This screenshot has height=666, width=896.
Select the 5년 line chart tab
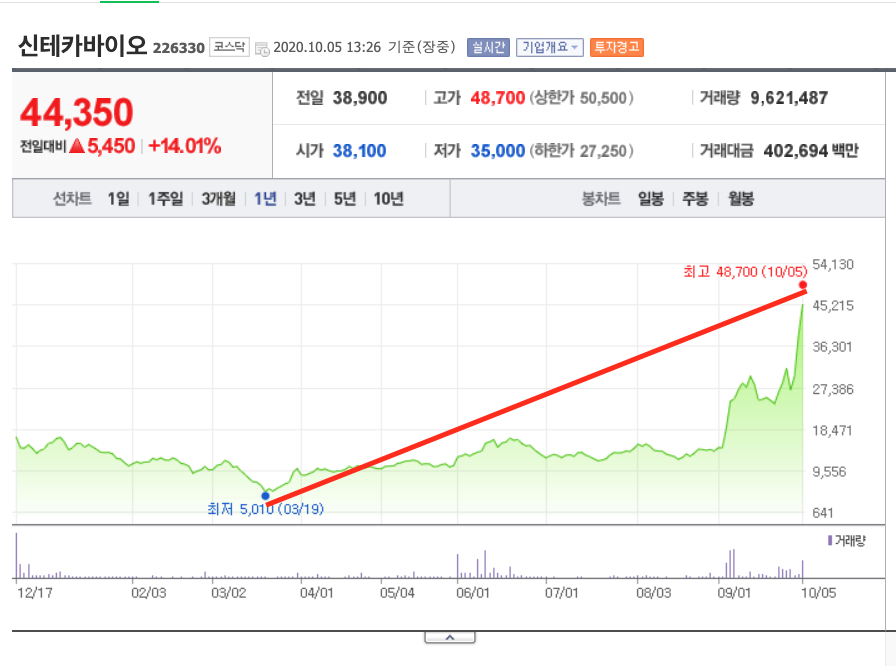(345, 199)
